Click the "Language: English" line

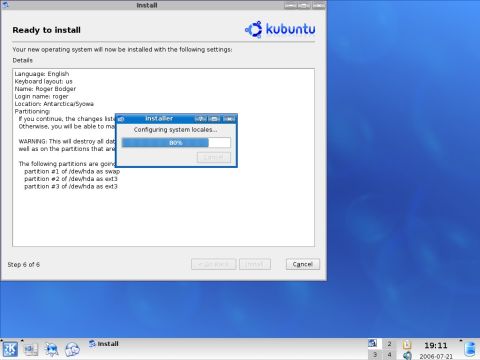42,74
